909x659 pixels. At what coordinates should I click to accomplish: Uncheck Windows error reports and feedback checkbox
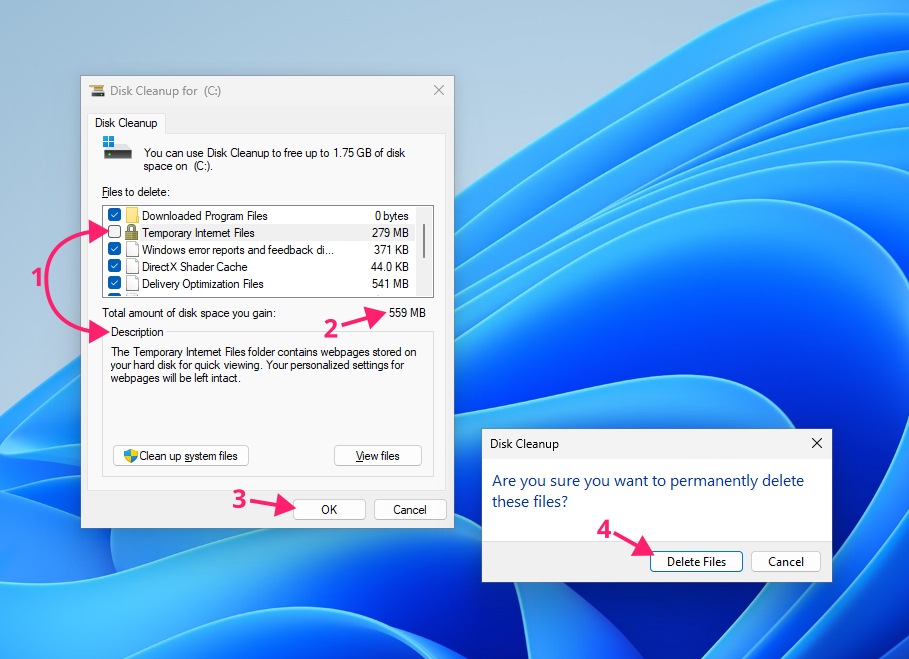(x=115, y=249)
